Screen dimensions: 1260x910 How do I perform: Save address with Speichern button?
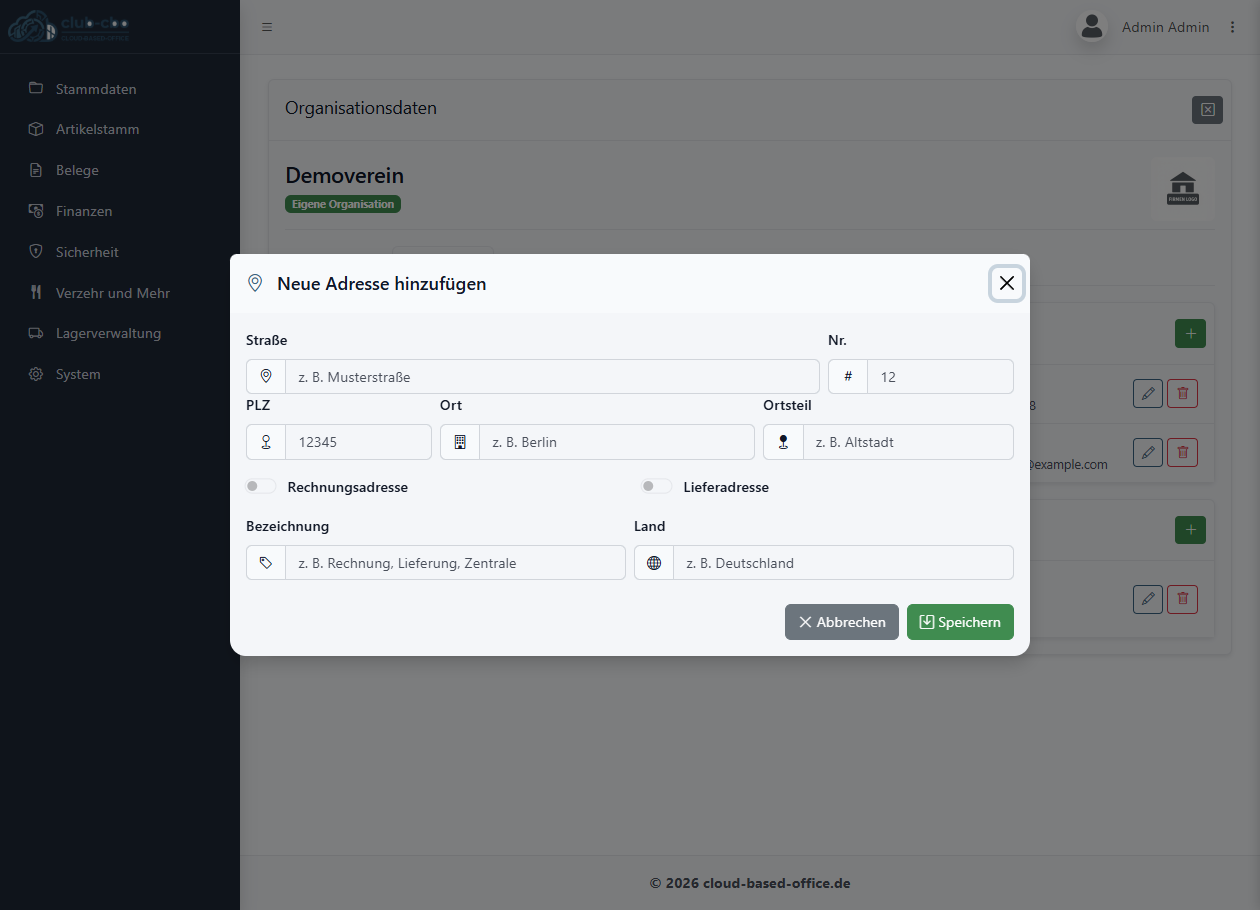(x=960, y=622)
